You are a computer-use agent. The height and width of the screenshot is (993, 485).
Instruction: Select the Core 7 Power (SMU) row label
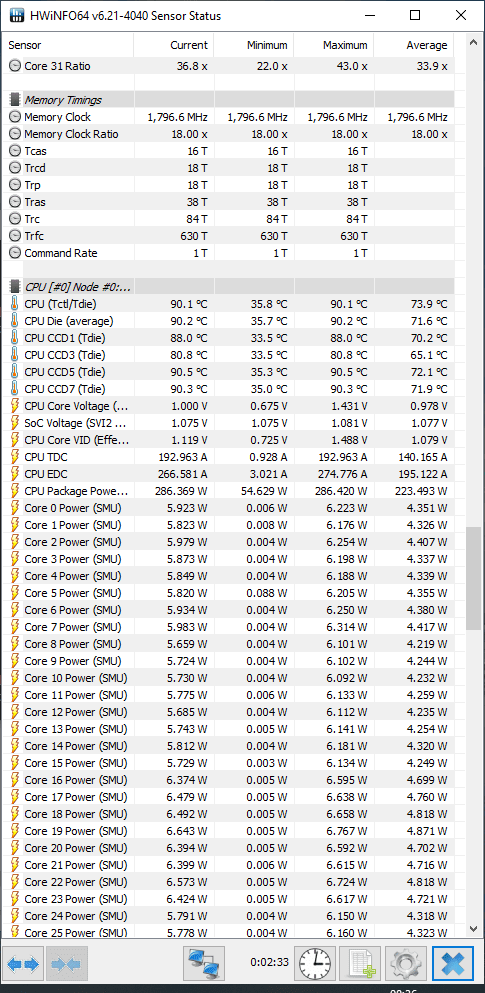[73, 627]
